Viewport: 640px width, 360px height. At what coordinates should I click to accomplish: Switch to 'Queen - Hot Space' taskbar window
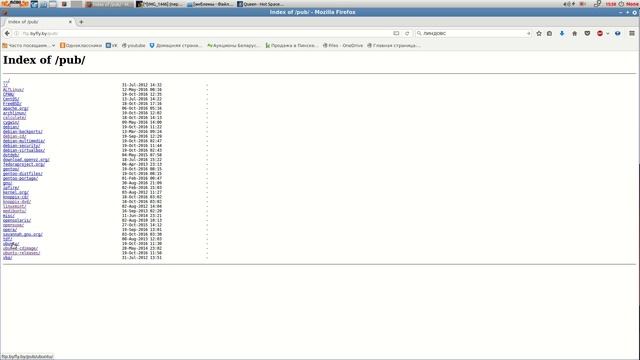pyautogui.click(x=260, y=4)
